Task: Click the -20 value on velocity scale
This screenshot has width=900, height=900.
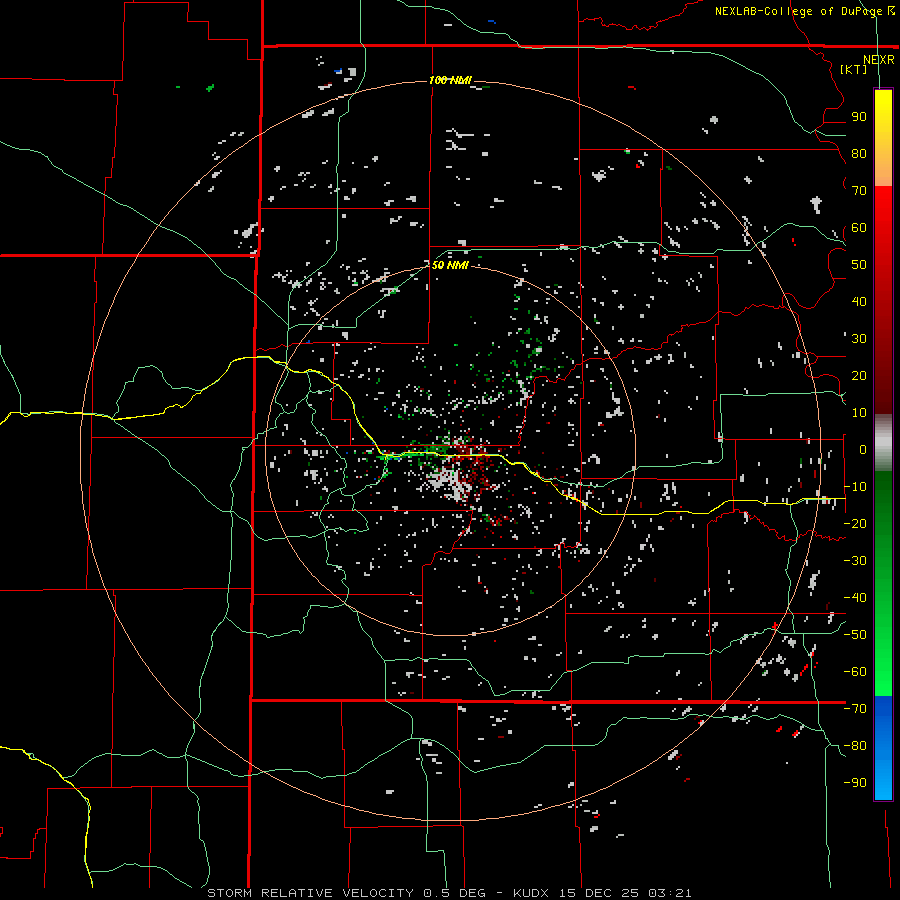Action: pyautogui.click(x=855, y=524)
